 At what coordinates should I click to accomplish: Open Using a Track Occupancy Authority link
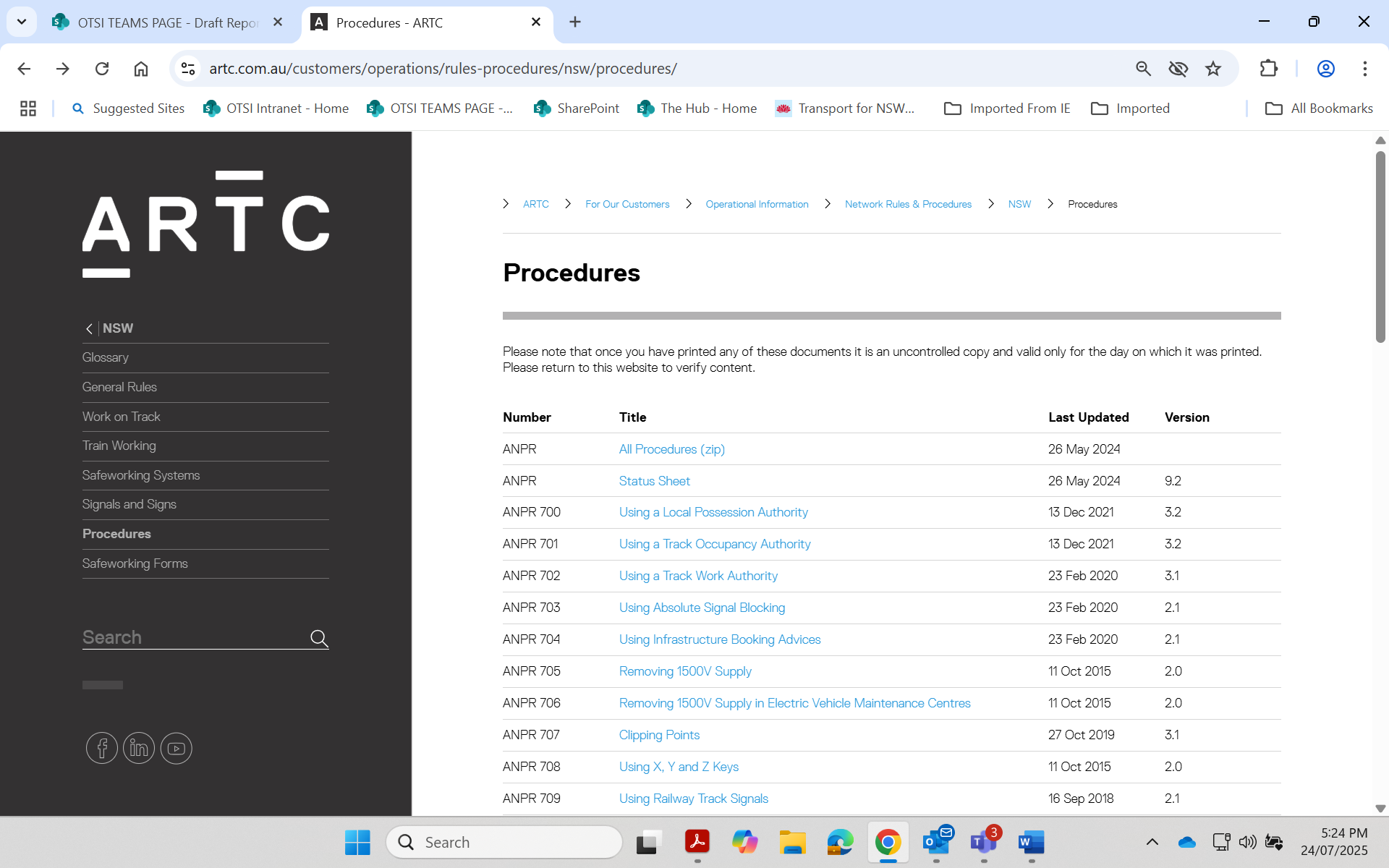click(715, 544)
